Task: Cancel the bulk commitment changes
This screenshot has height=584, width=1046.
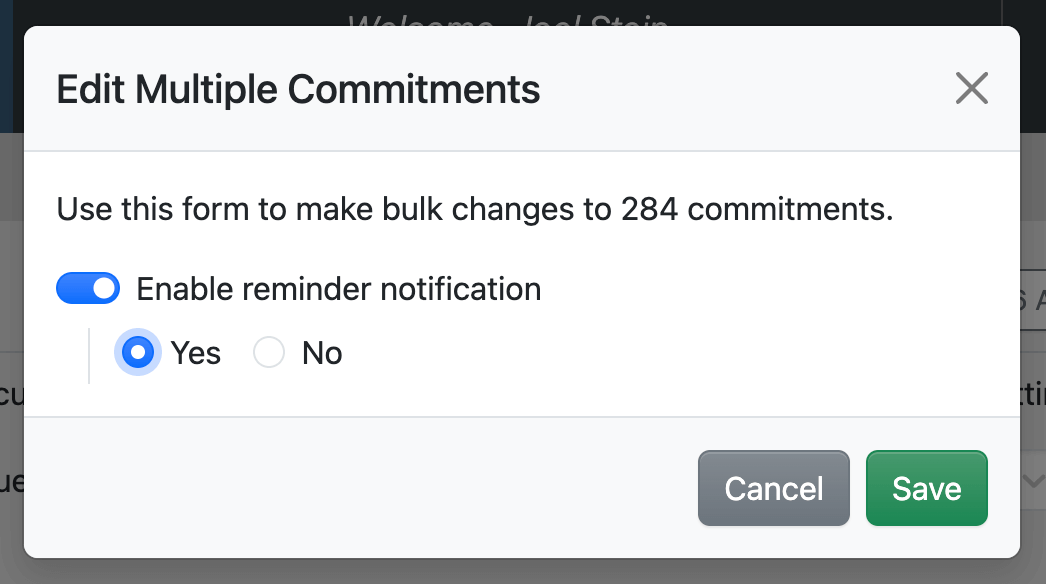Action: [773, 488]
